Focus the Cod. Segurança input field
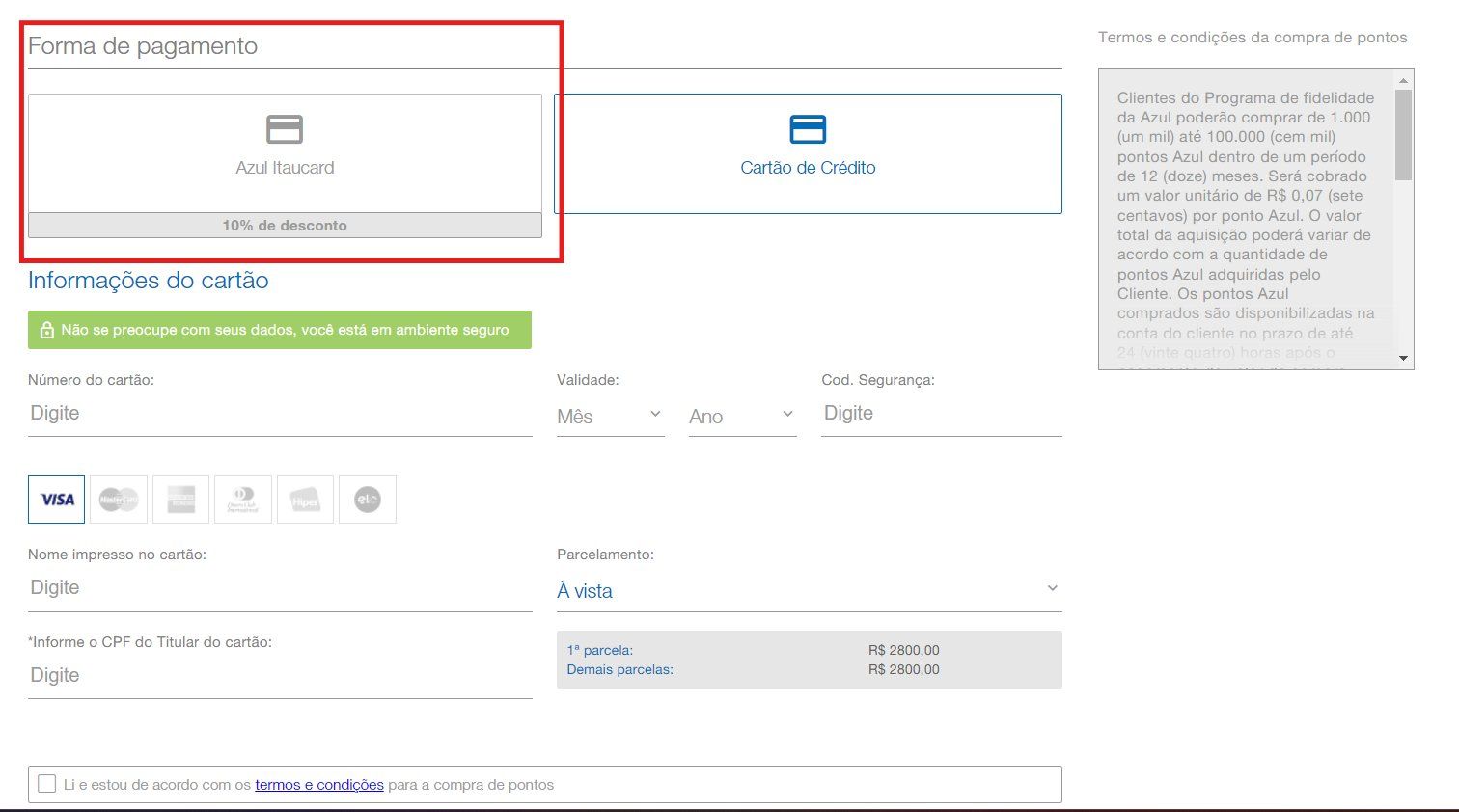This screenshot has height=812, width=1459. click(x=942, y=414)
